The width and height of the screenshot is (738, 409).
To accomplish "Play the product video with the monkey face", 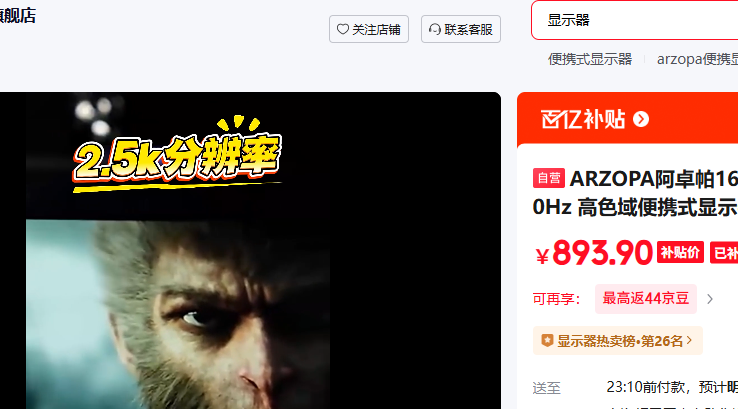I will tap(250, 250).
